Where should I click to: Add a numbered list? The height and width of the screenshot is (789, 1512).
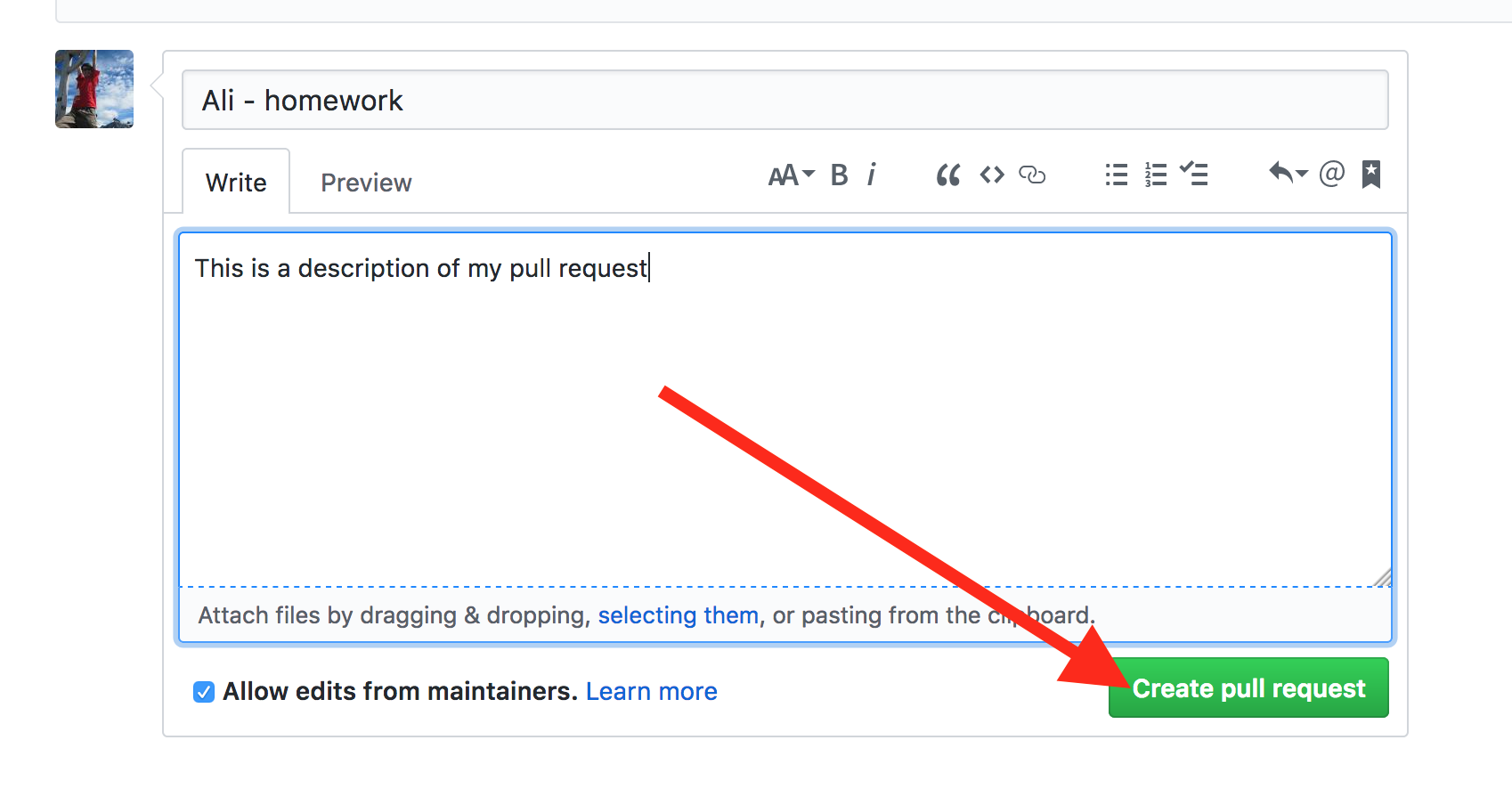point(1156,175)
